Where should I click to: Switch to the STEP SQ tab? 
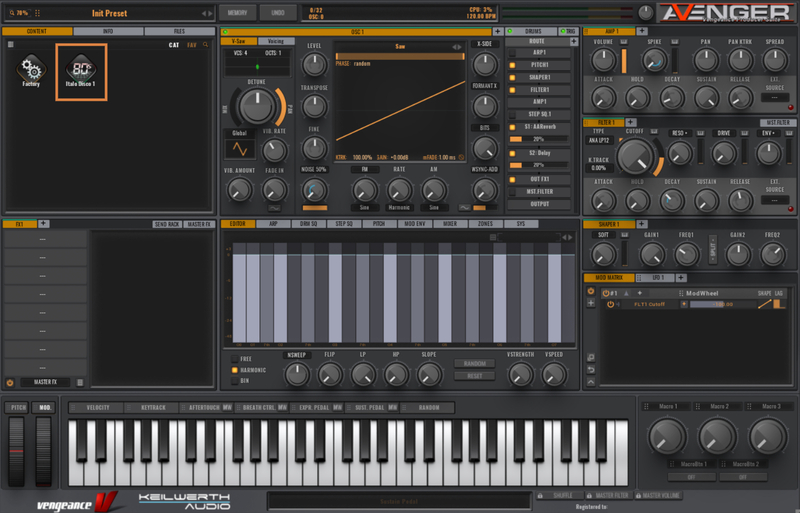click(343, 224)
